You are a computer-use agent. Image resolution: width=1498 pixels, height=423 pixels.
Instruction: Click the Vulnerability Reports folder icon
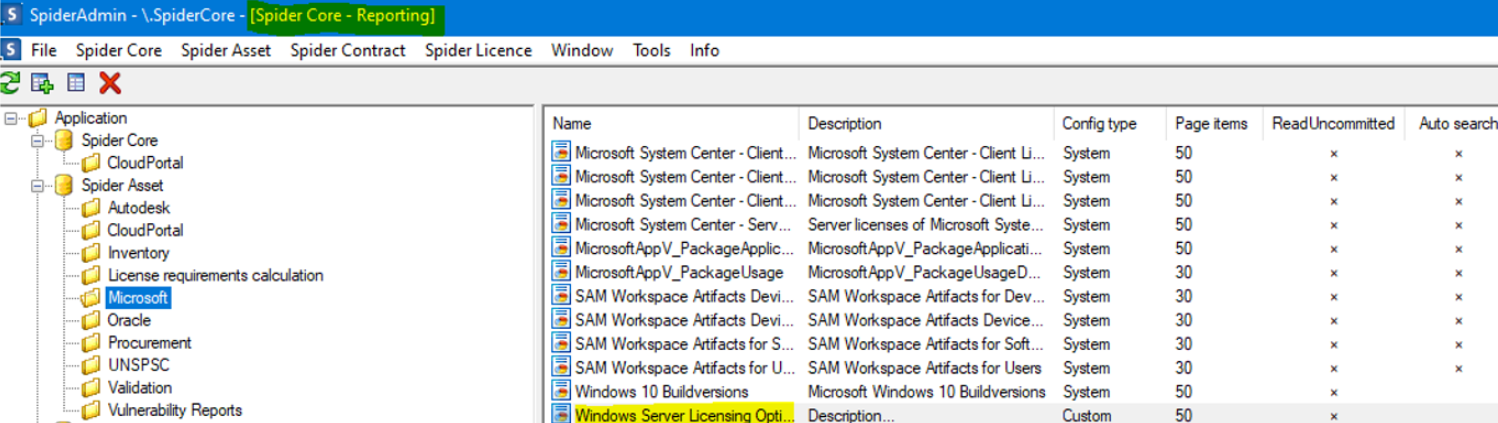(91, 410)
